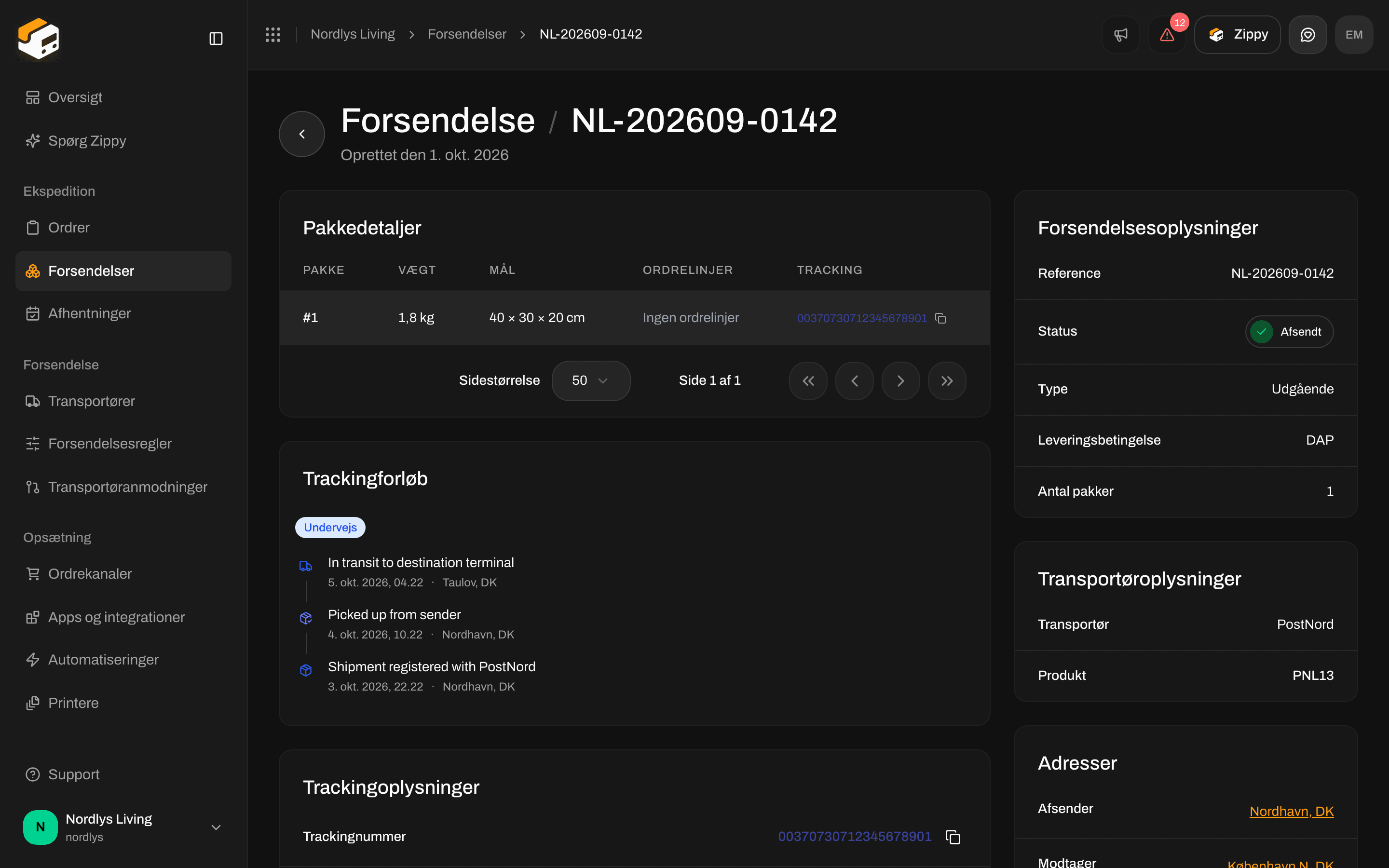Open the announcements megaphone icon

pos(1120,34)
